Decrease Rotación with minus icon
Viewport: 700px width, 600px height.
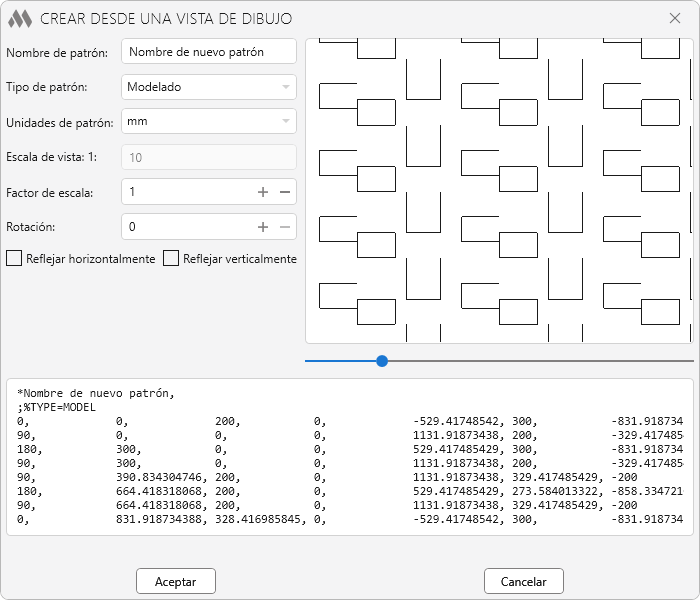click(284, 227)
